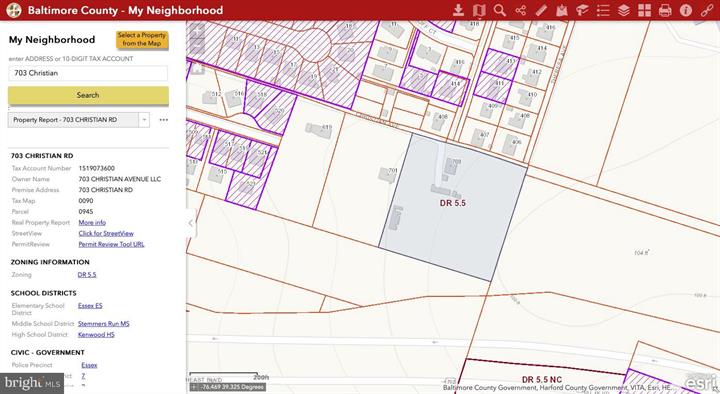Screen dimensions: 720x394
Task: Click the yellow Search button
Action: (88, 95)
